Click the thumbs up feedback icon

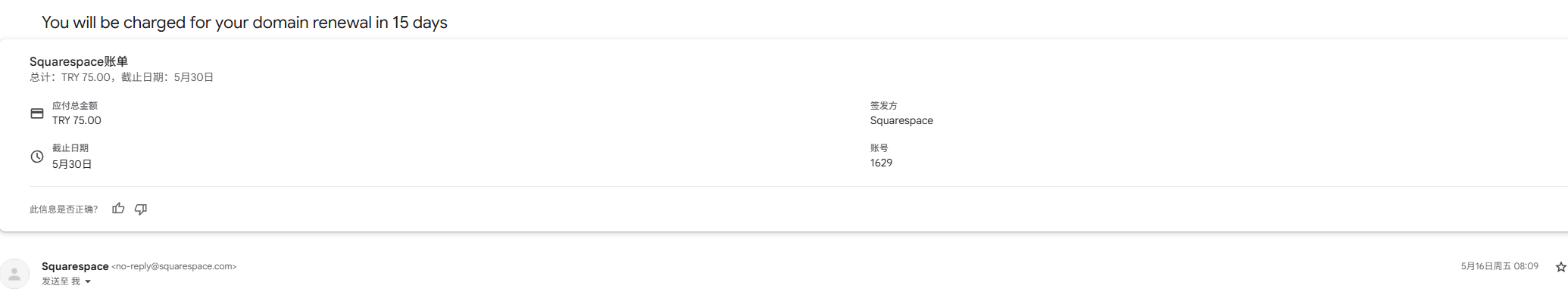point(118,209)
